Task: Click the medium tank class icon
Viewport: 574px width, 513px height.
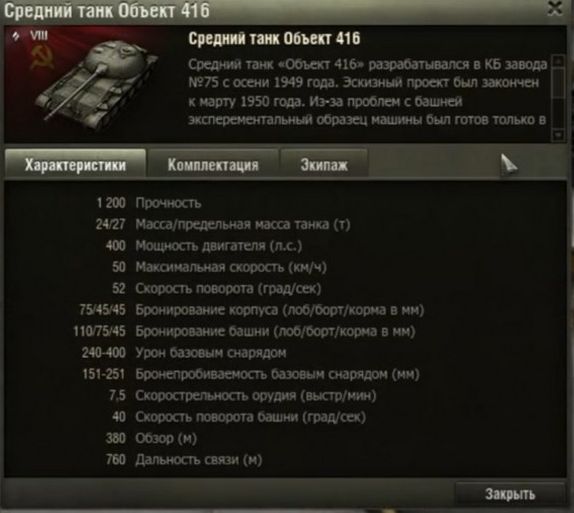Action: [16, 36]
